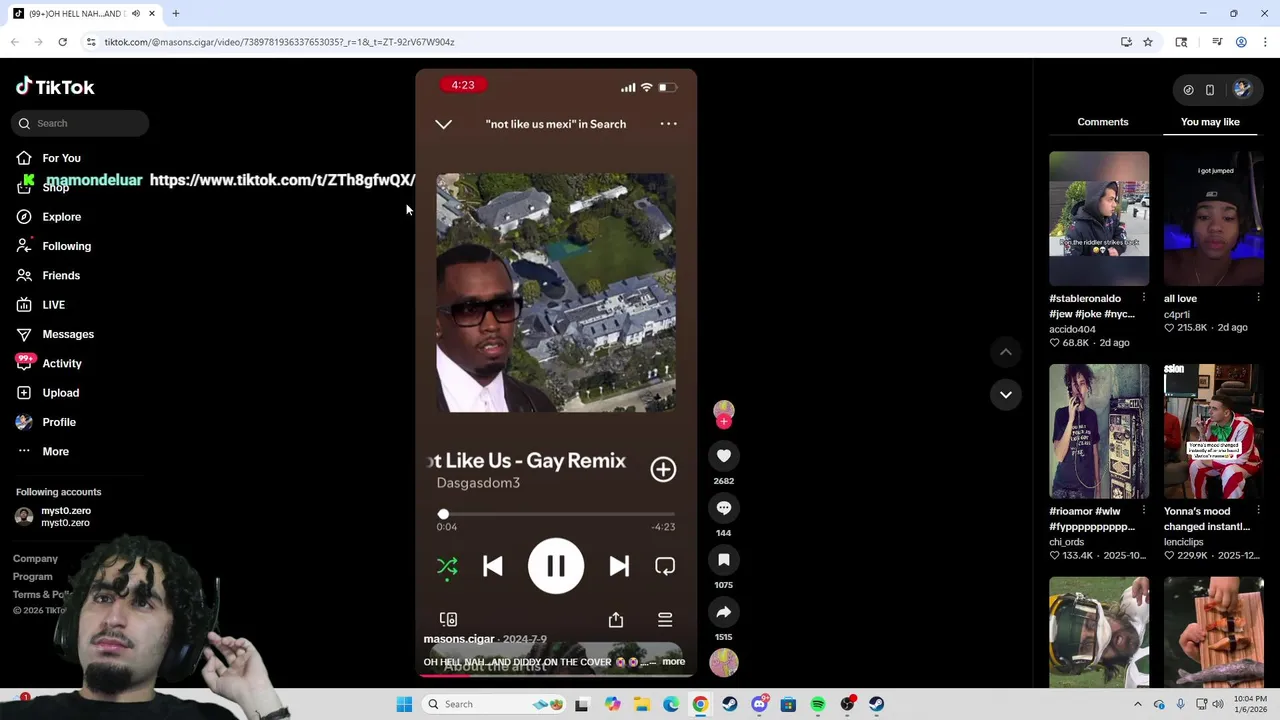Click the TikTok search field

point(81,123)
